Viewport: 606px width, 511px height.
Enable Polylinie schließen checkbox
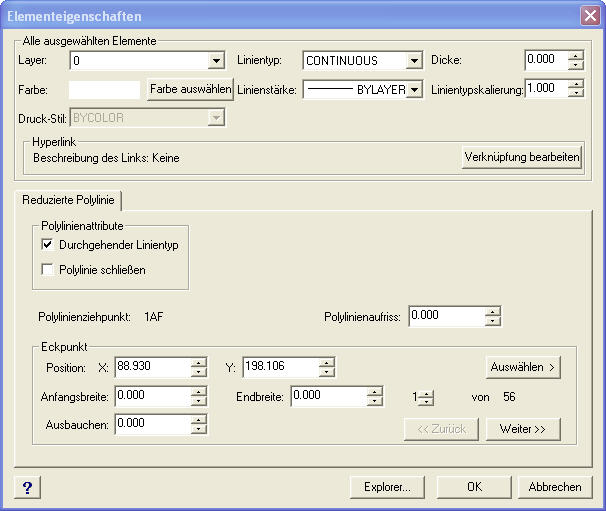47,269
